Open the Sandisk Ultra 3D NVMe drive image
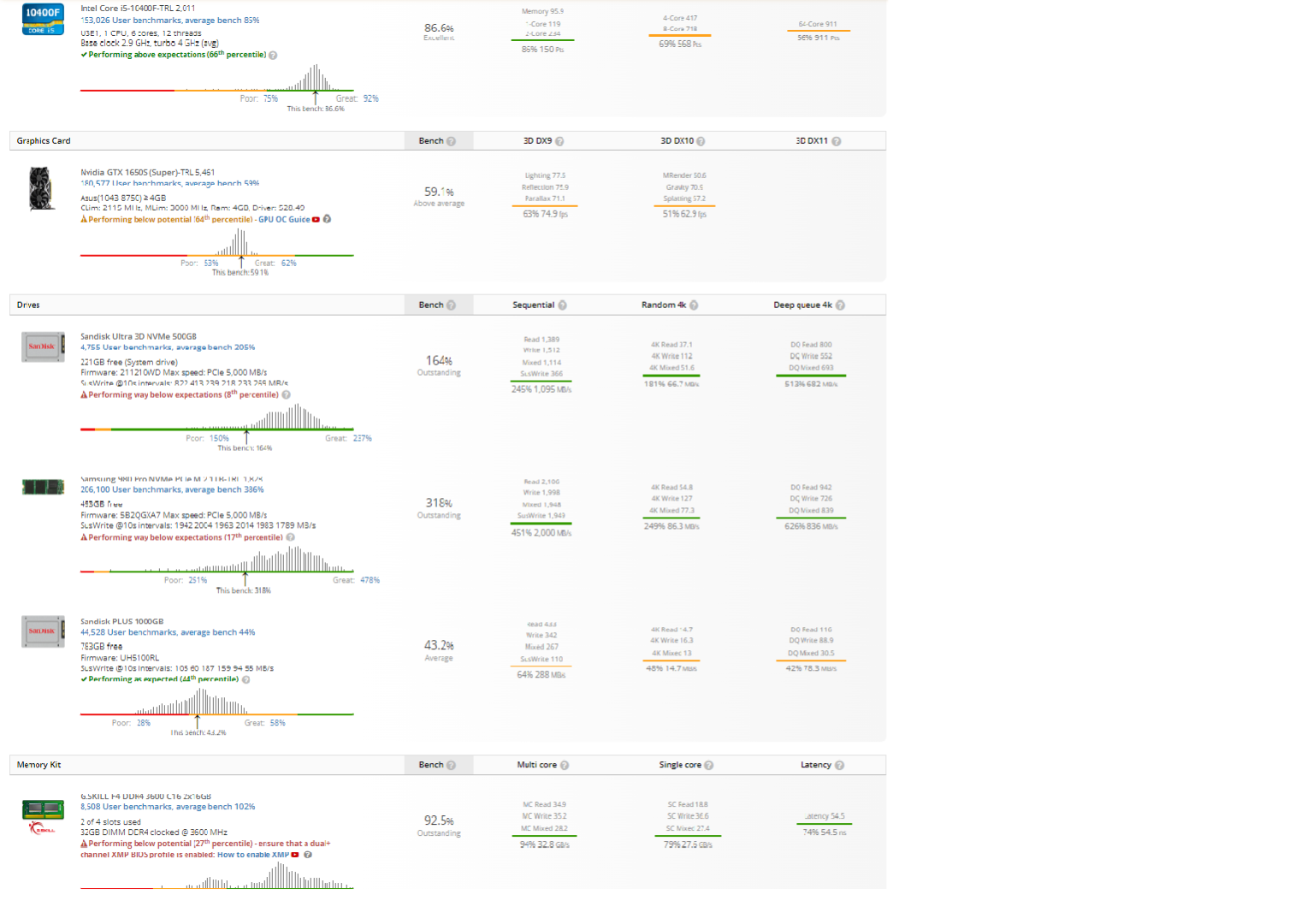Image resolution: width=1313 pixels, height=924 pixels. pos(43,346)
